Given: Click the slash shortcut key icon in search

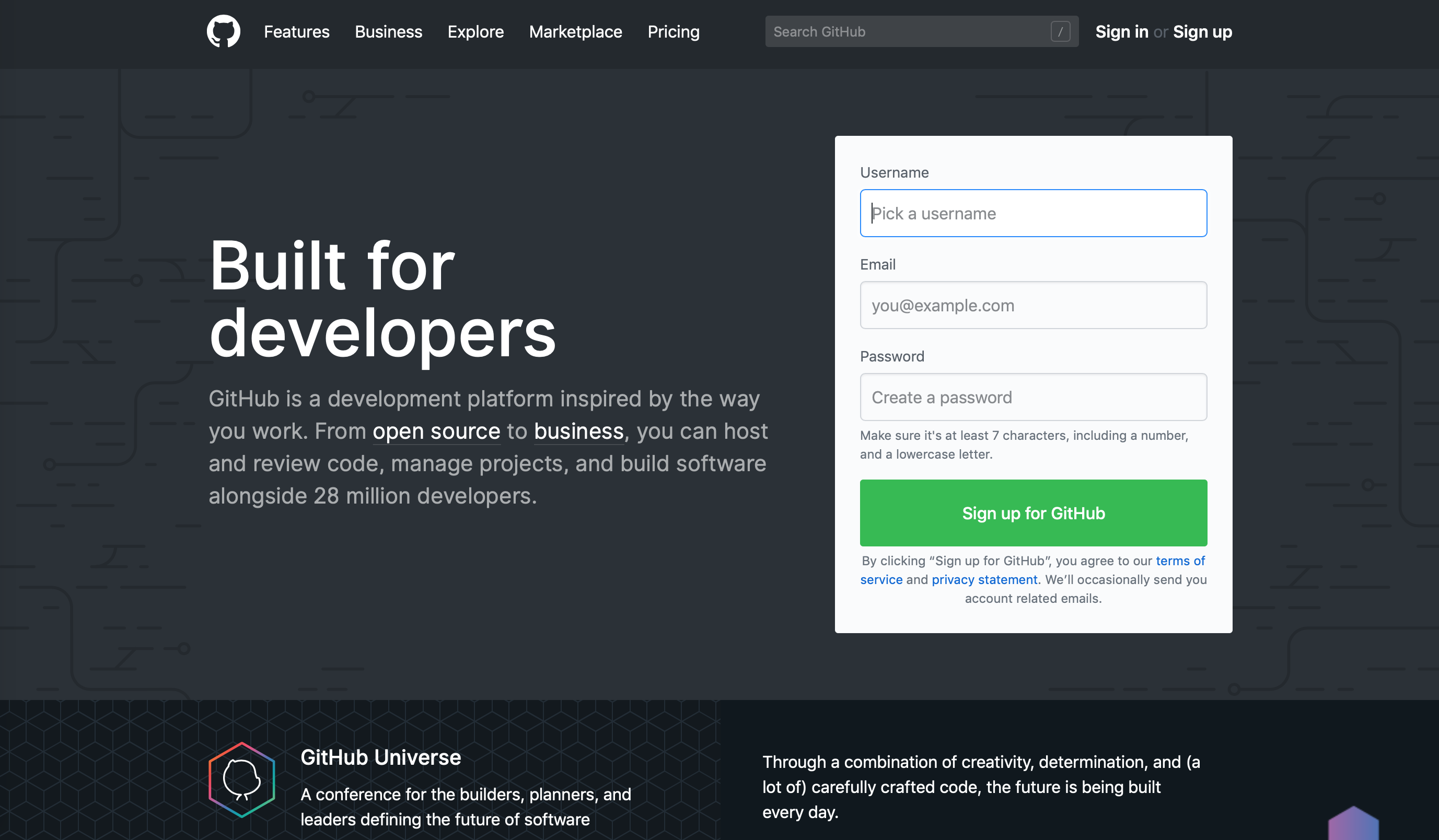Looking at the screenshot, I should (x=1060, y=31).
